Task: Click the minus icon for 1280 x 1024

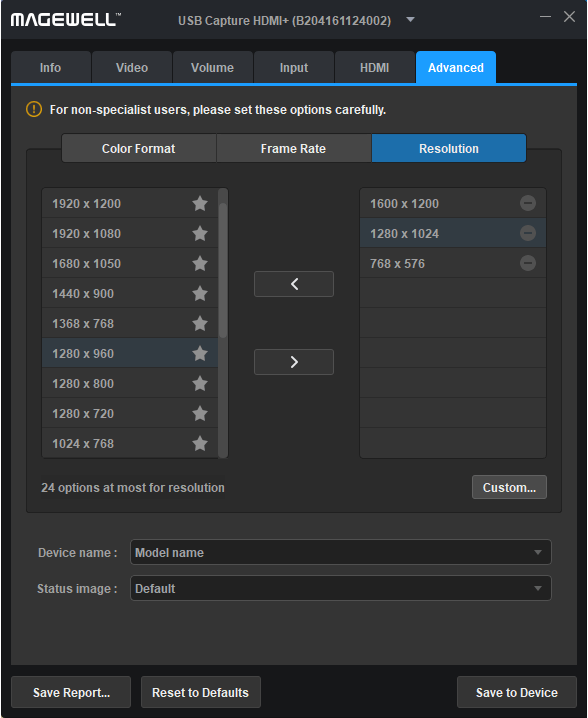Action: 528,233
